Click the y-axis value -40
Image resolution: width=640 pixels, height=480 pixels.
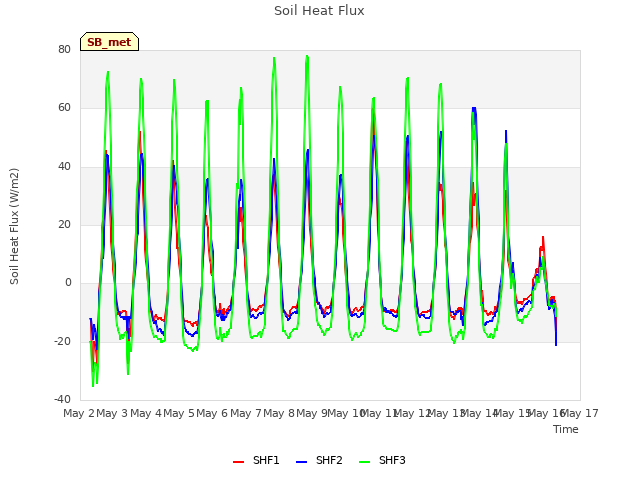[x=62, y=399]
